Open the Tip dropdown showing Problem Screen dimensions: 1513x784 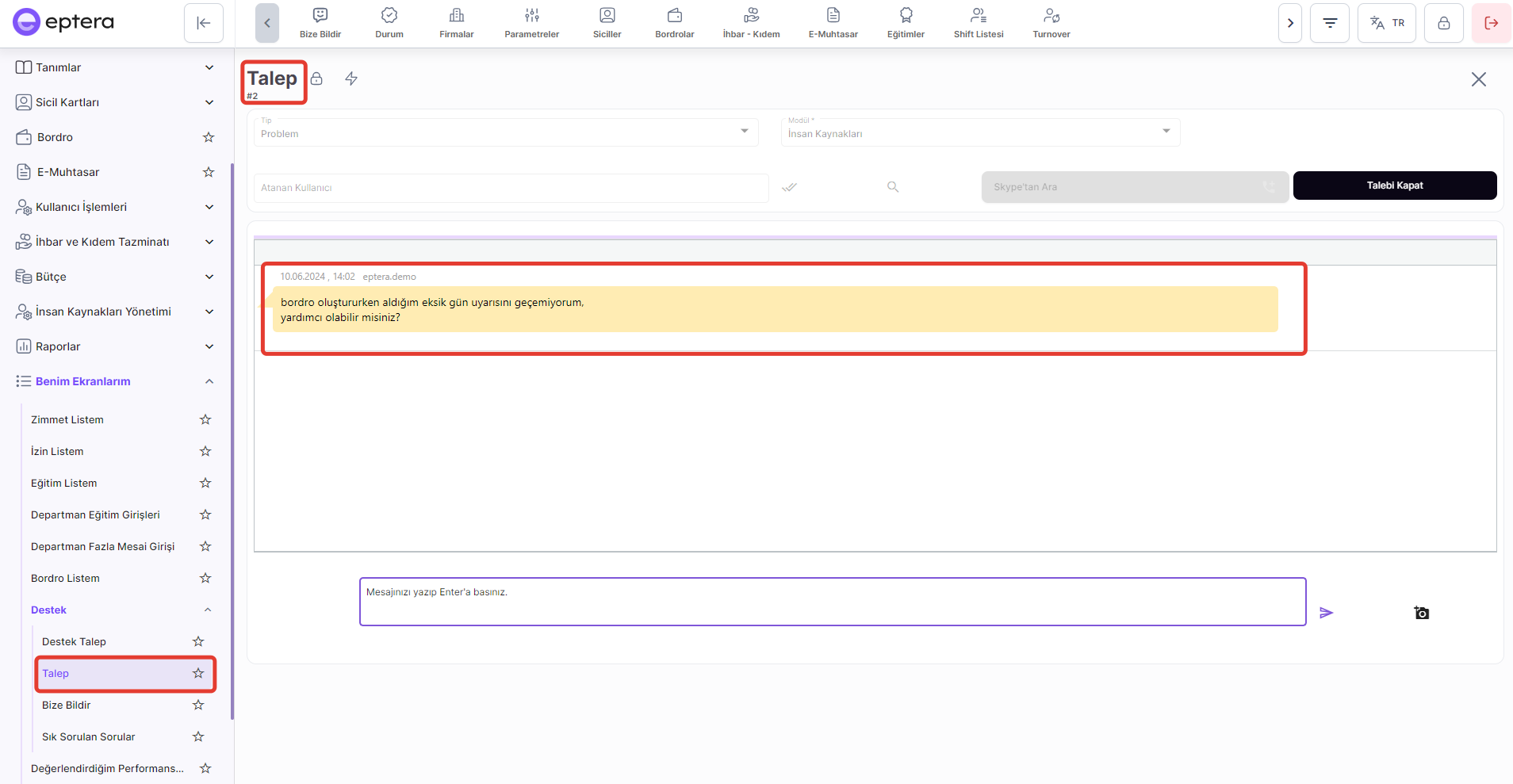[x=506, y=132]
